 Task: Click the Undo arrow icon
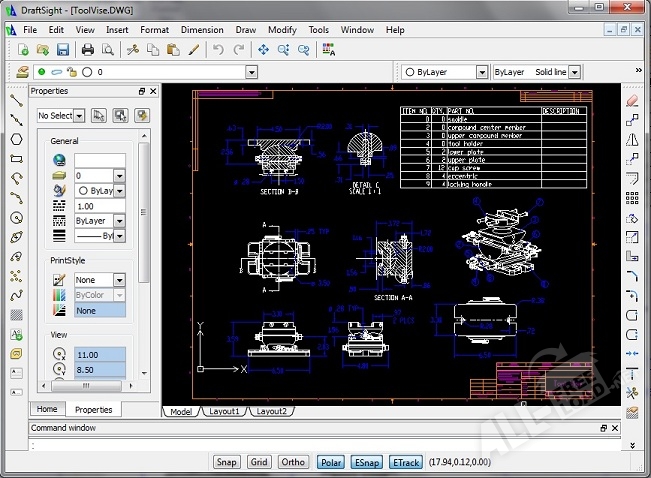(218, 49)
